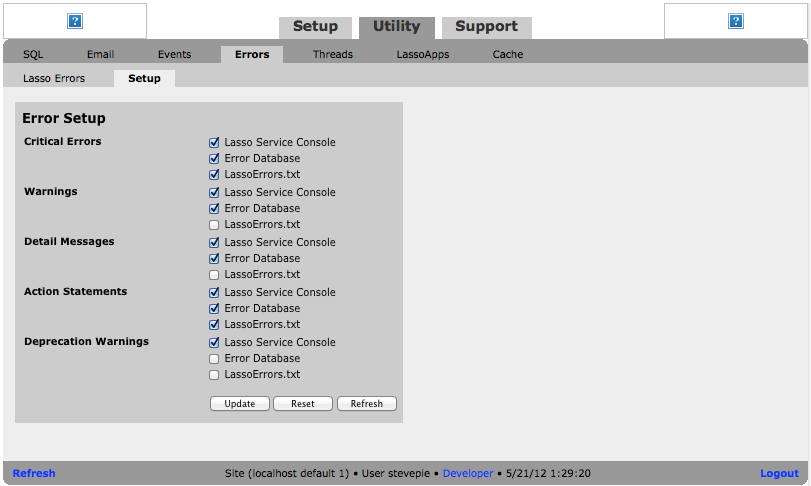Viewport: 811px width, 486px height.
Task: Go to the SQL section
Action: coord(33,55)
